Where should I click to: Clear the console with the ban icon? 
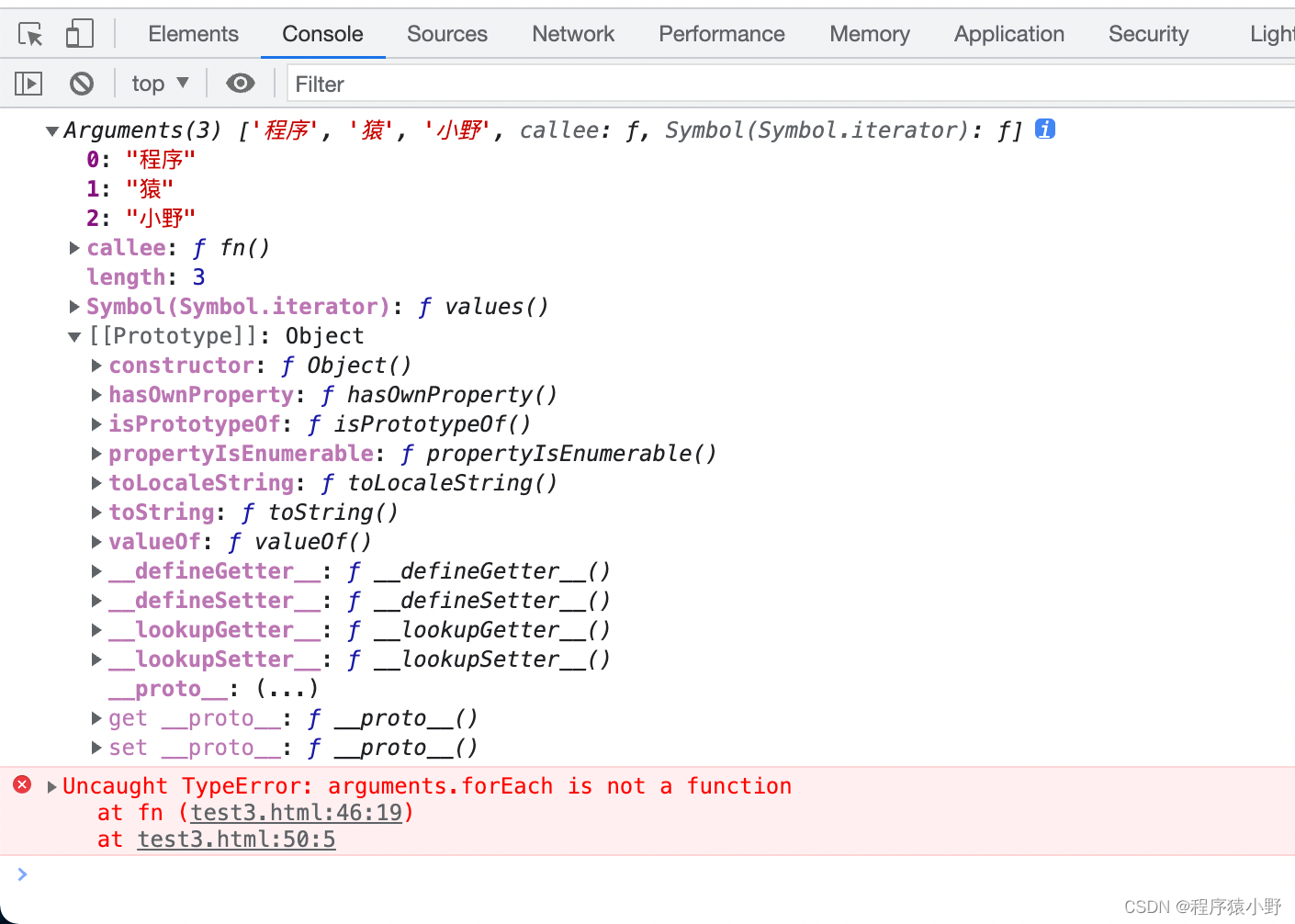(82, 85)
